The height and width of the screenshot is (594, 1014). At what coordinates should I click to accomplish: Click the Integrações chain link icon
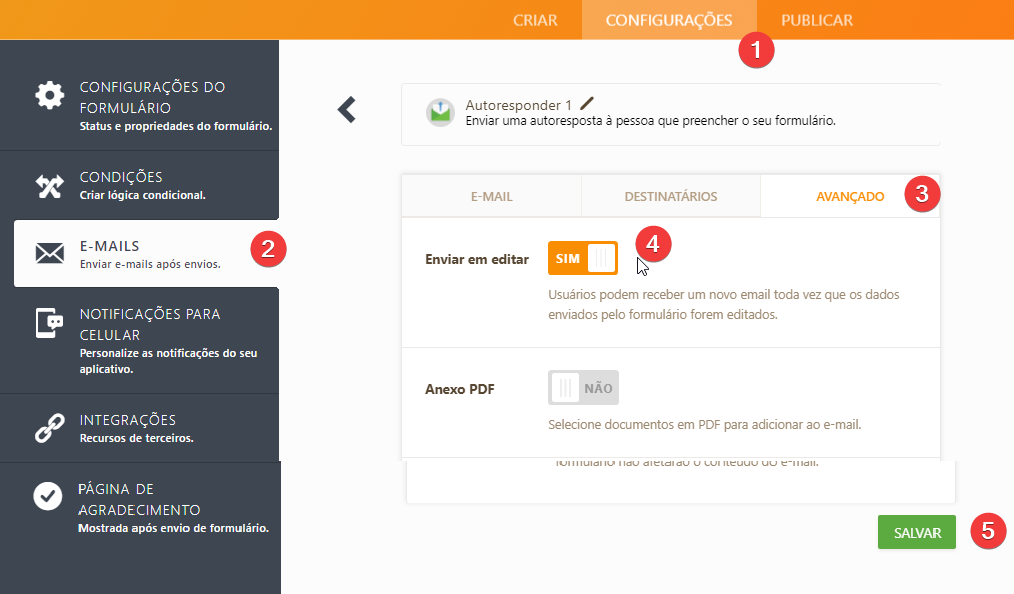[49, 428]
